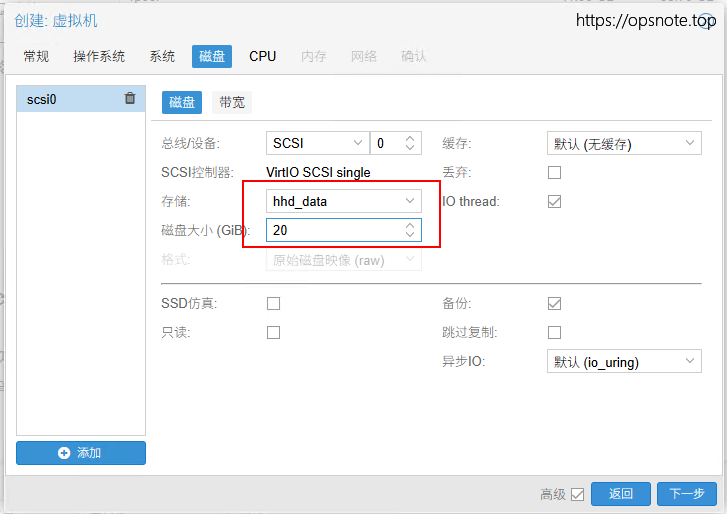Image resolution: width=727 pixels, height=514 pixels.
Task: Click the Next step button
Action: pos(686,494)
